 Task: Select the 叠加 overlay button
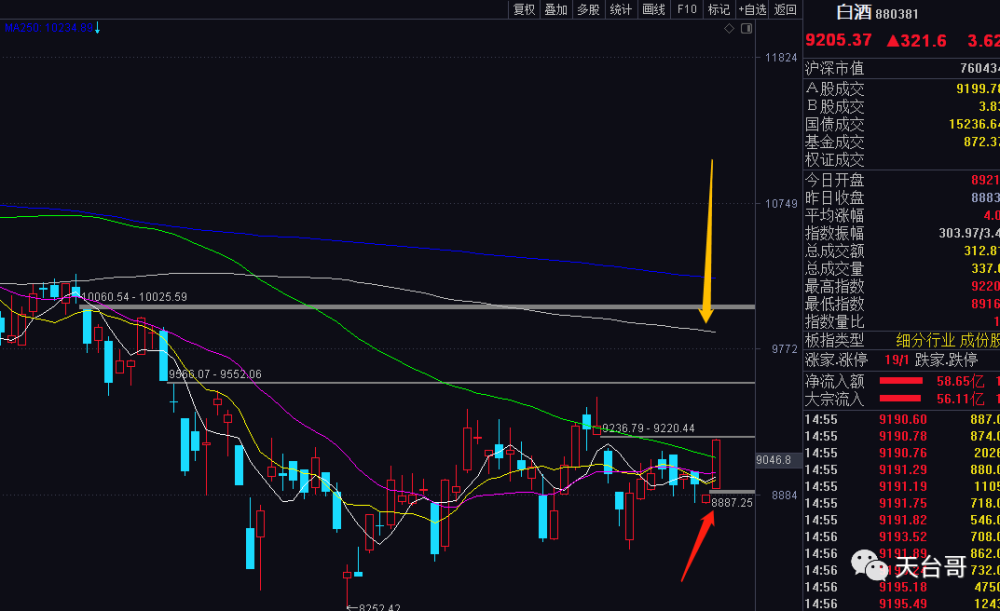[556, 10]
